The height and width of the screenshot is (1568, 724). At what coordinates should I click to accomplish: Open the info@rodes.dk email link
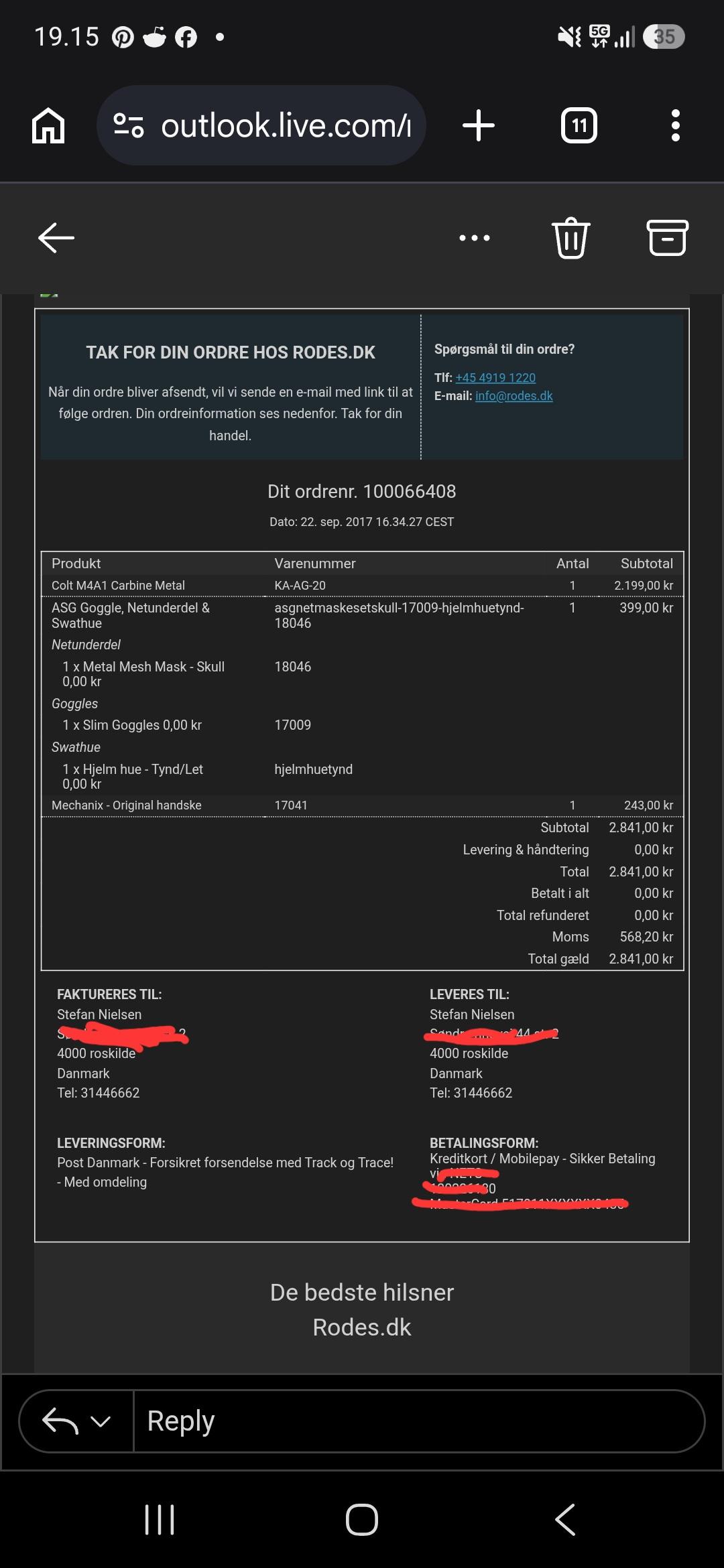(x=514, y=395)
